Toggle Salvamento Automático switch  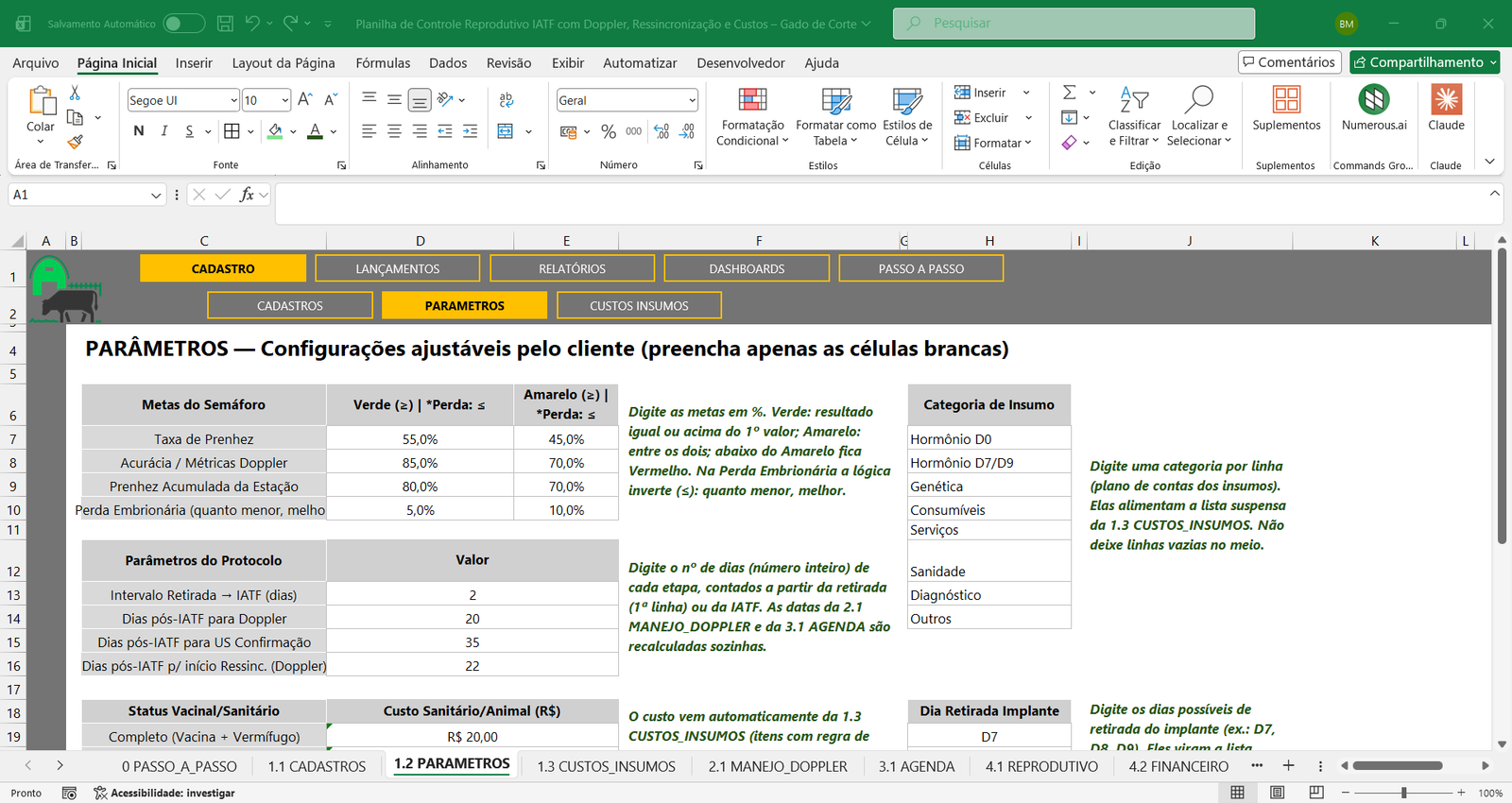(184, 24)
